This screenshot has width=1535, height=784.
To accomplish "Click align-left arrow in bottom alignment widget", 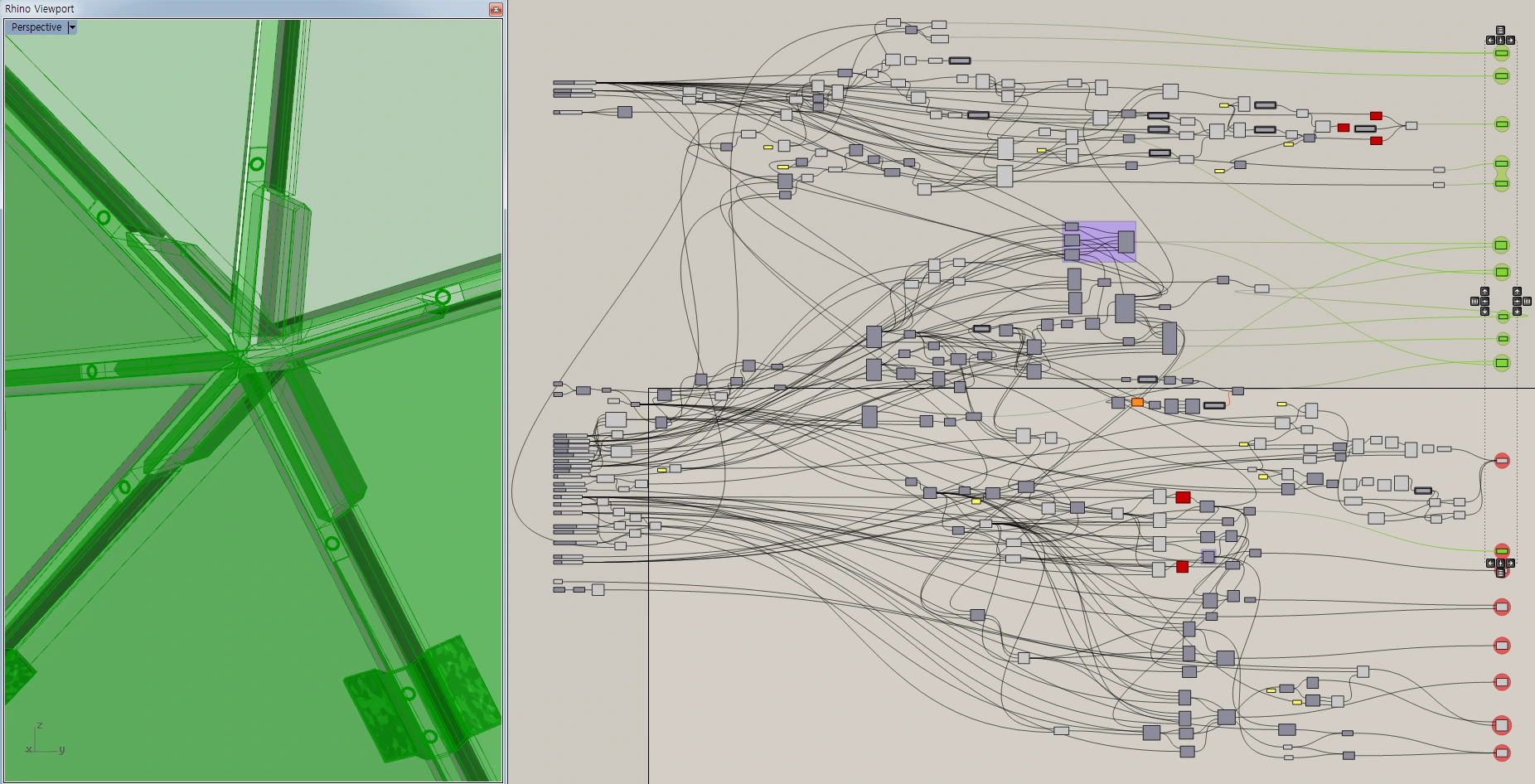I will click(x=1490, y=563).
